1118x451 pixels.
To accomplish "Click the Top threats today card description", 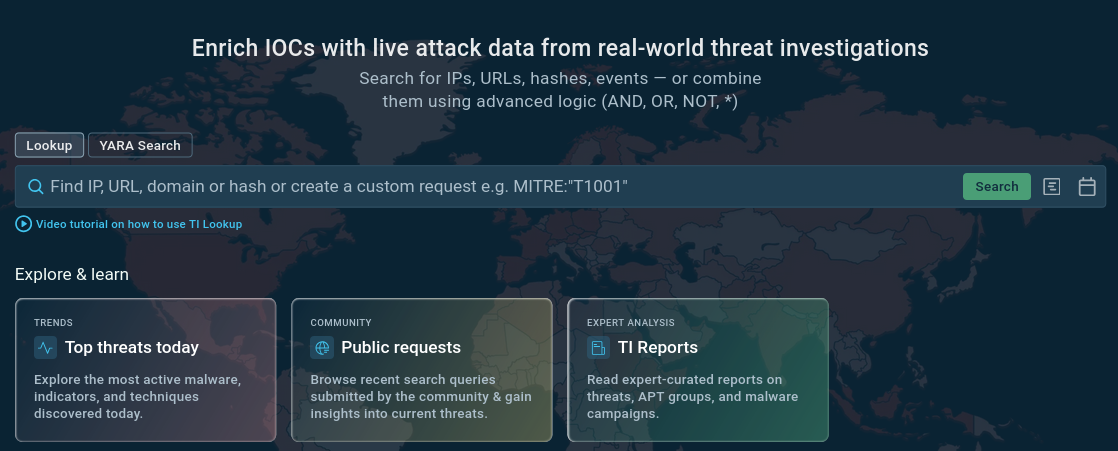I will pyautogui.click(x=137, y=396).
